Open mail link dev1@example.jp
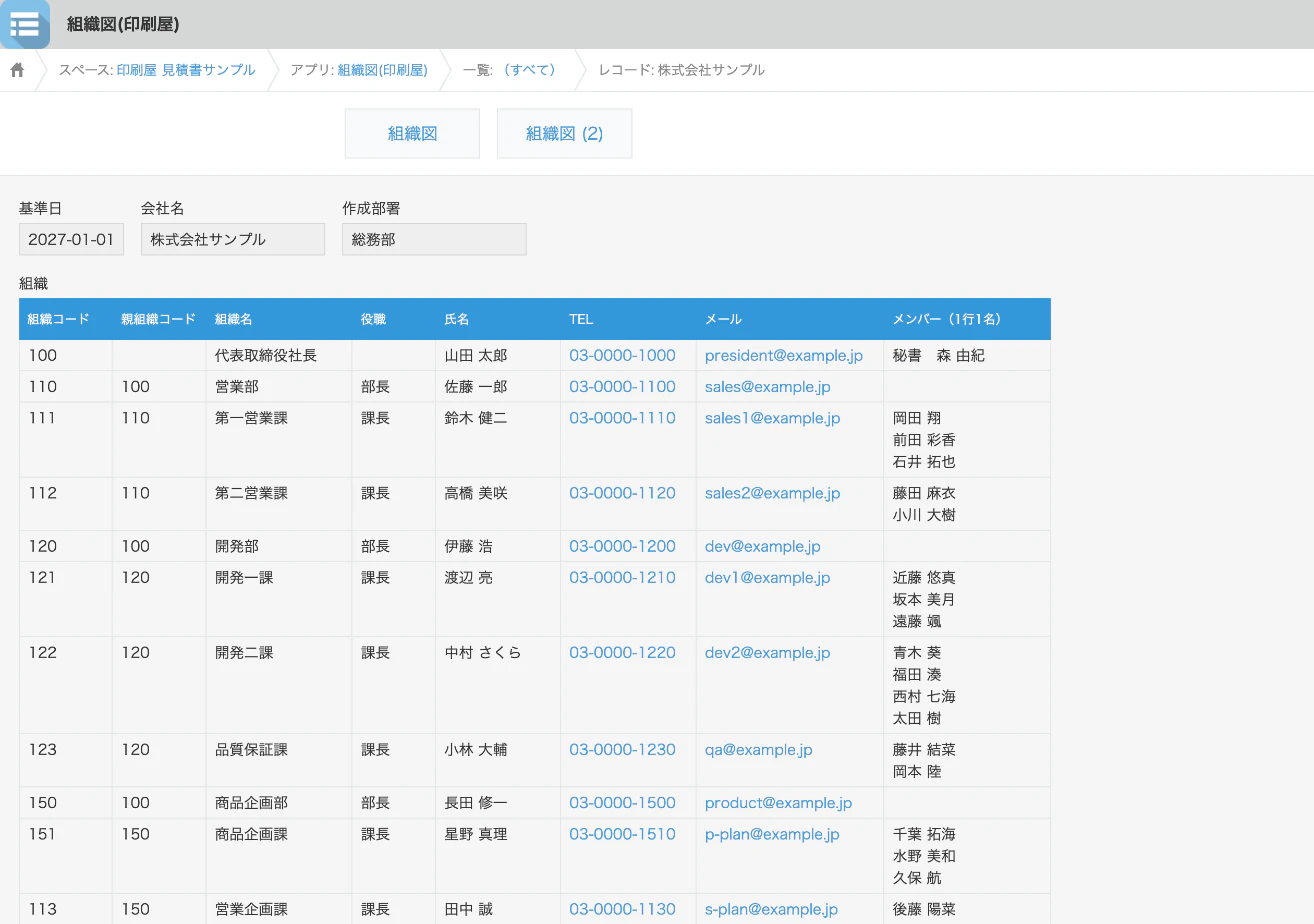 point(767,577)
